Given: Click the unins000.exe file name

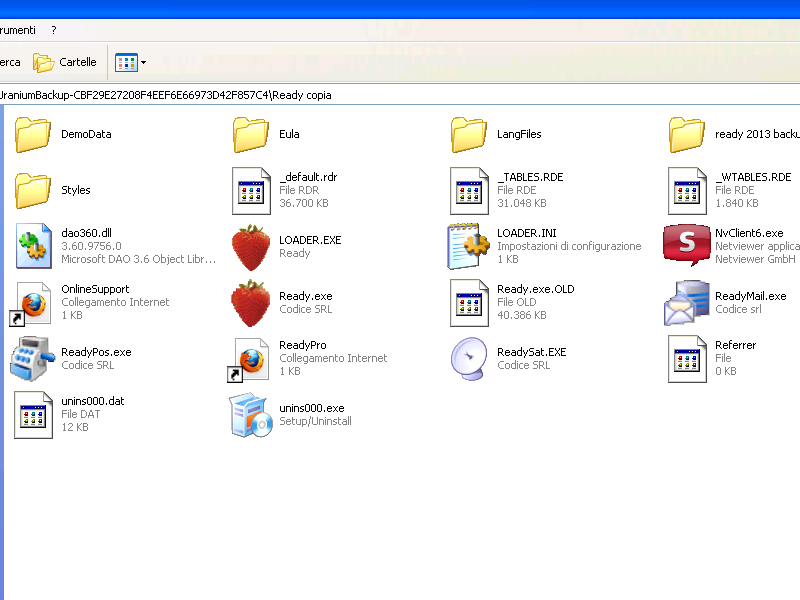Looking at the screenshot, I should [x=312, y=409].
